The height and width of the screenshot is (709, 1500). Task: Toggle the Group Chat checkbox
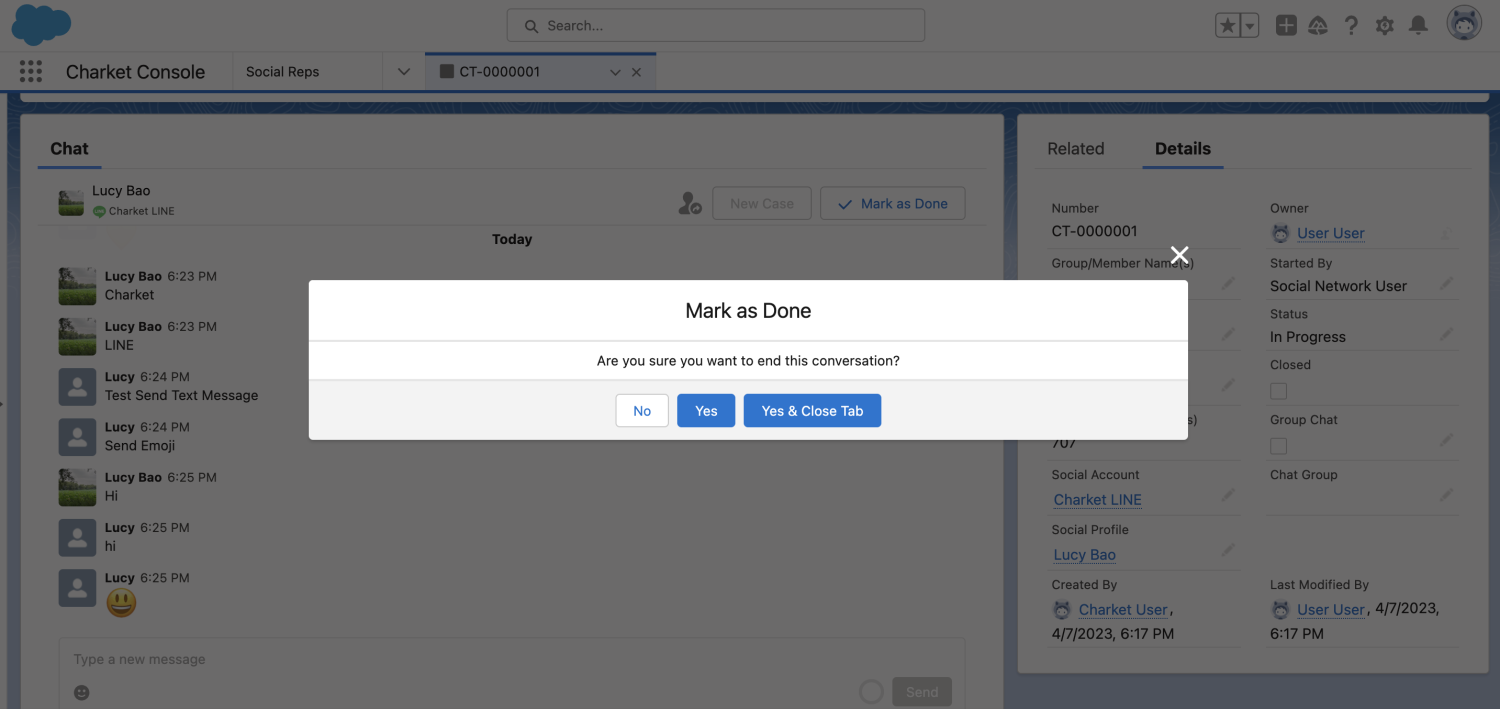[x=1278, y=446]
